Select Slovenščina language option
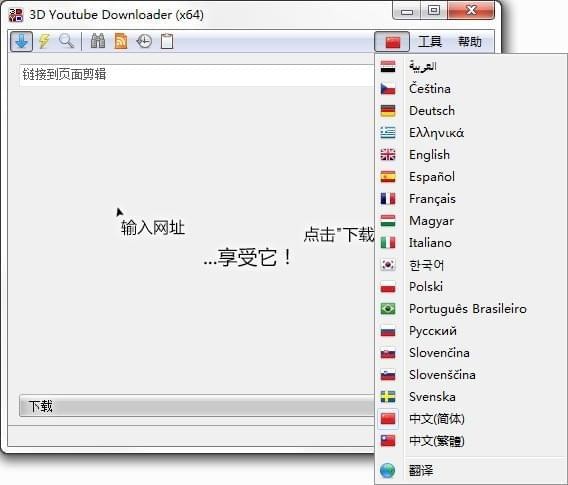The width and height of the screenshot is (568, 485). coord(471,375)
